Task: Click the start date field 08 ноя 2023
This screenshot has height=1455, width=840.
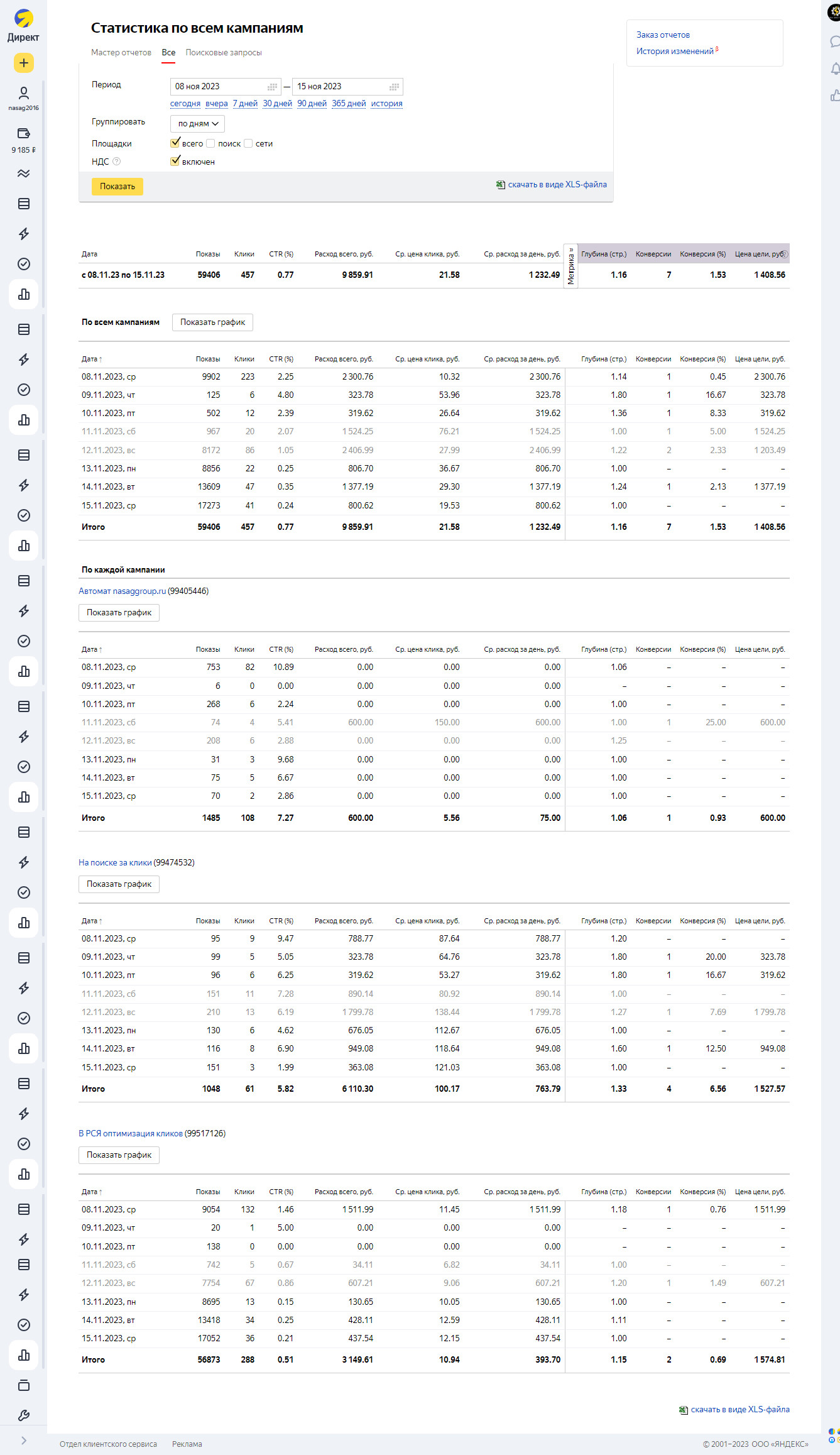Action: [x=226, y=87]
